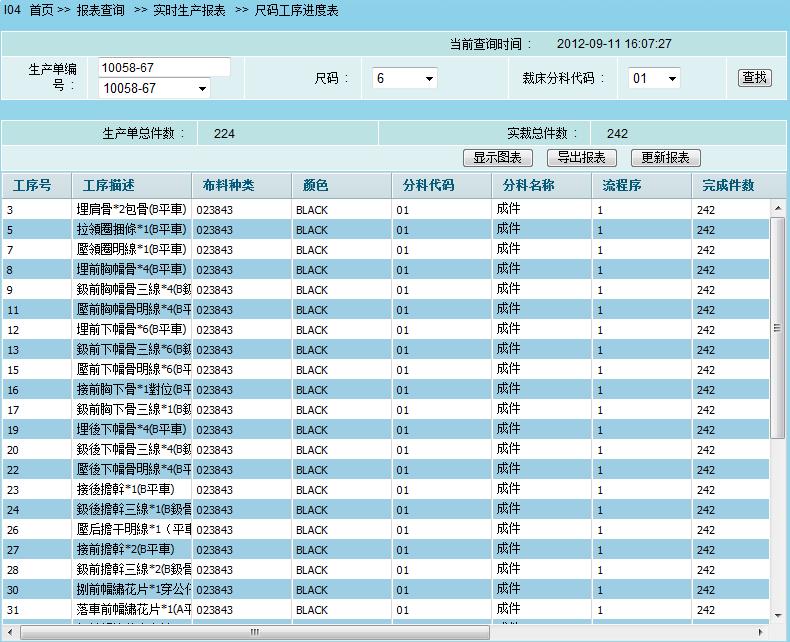Click the 完成件数 column header
Screen dimensions: 790x642
[728, 186]
